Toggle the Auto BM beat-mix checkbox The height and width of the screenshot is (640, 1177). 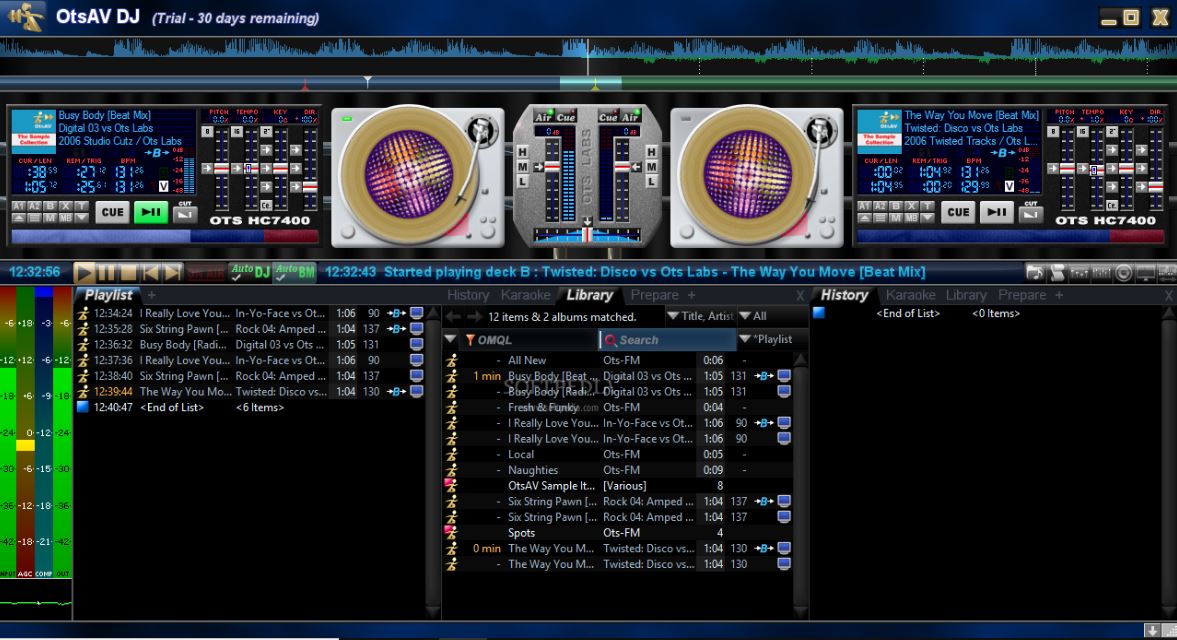coord(294,272)
